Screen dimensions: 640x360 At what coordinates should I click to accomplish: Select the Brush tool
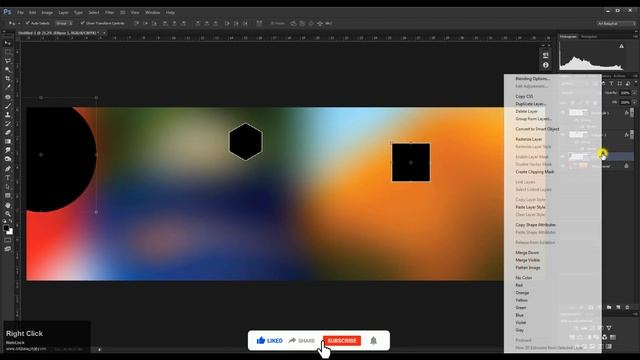[8, 106]
